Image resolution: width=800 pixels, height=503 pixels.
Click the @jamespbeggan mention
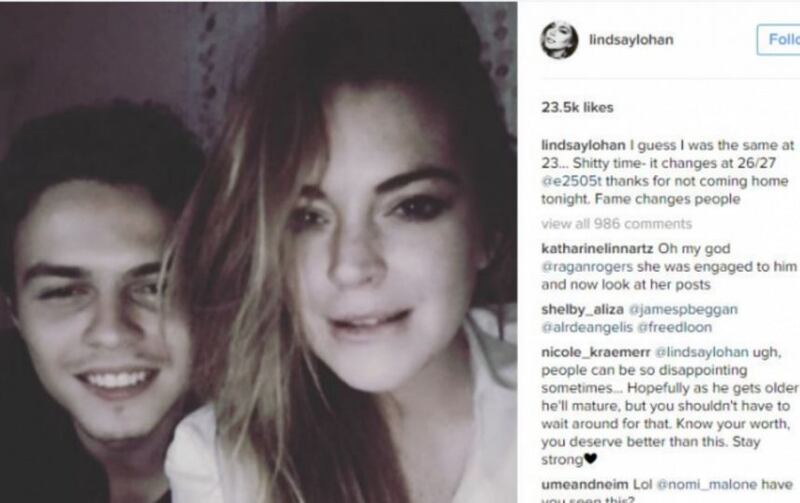683,309
